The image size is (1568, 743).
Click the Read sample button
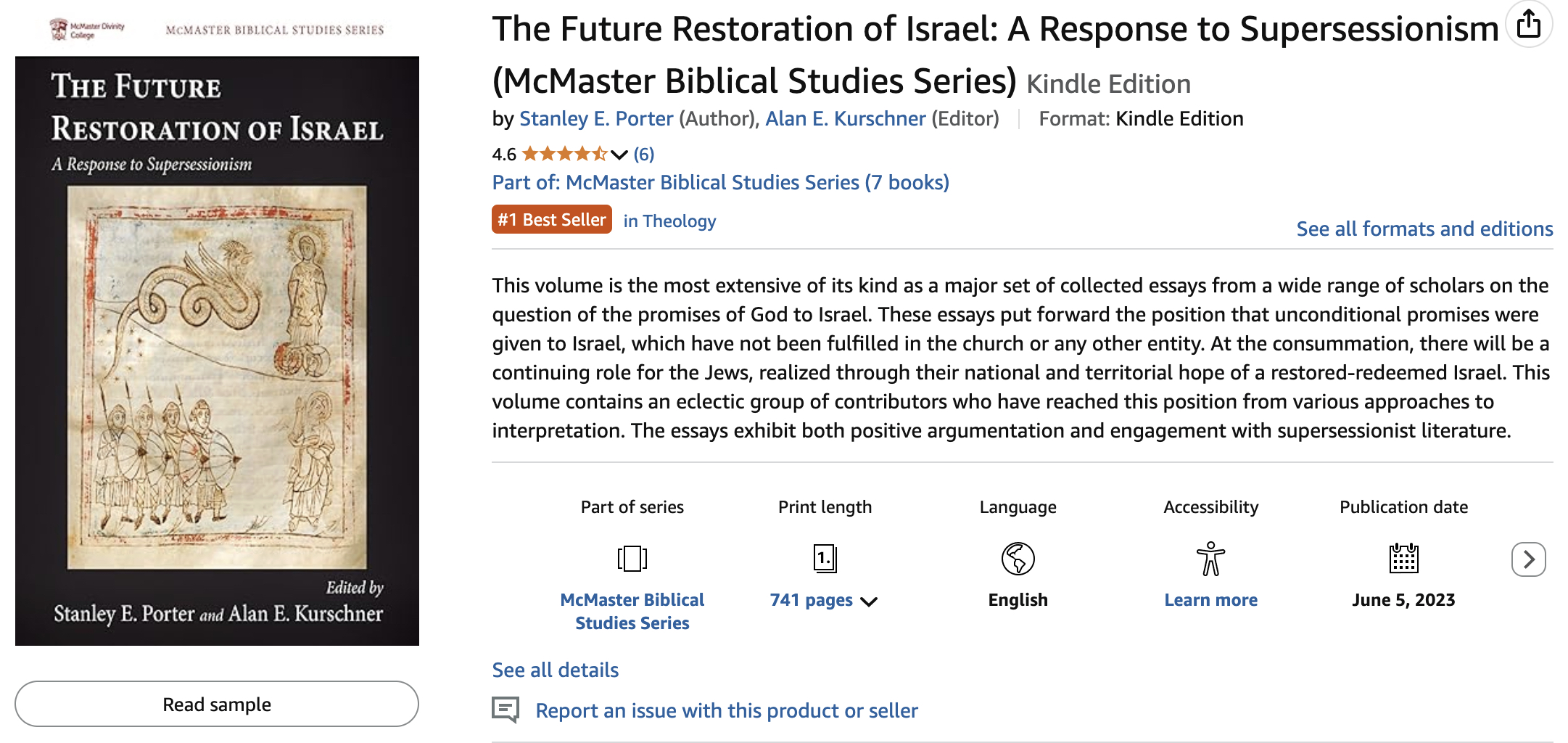pos(217,704)
